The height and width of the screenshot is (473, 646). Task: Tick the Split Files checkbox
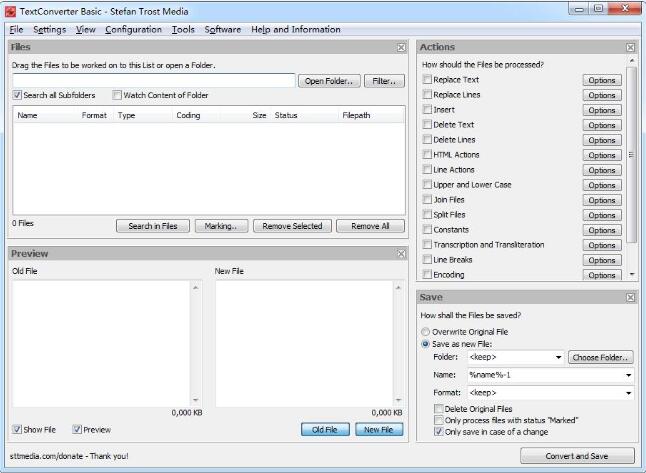point(427,215)
